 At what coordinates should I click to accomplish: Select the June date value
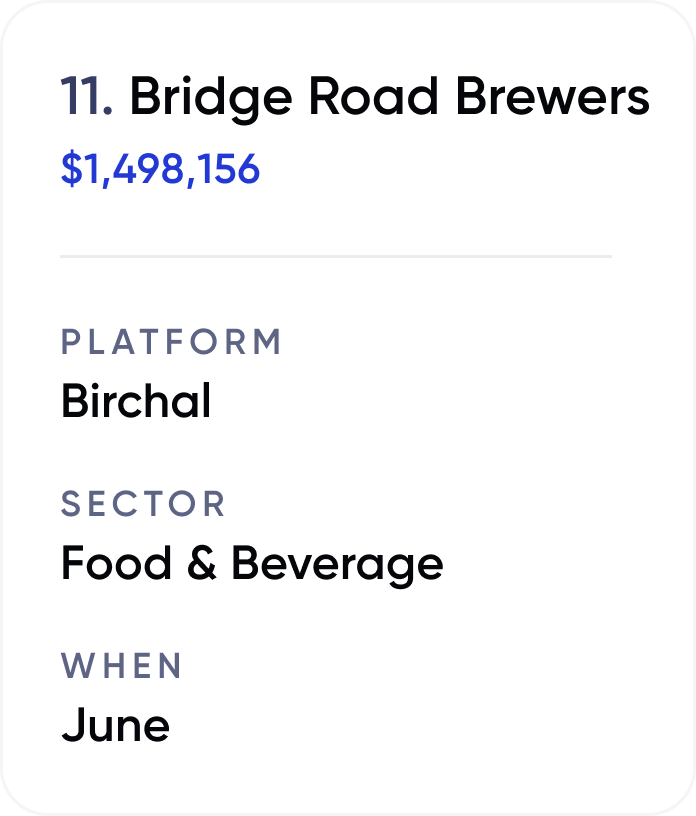(x=116, y=724)
